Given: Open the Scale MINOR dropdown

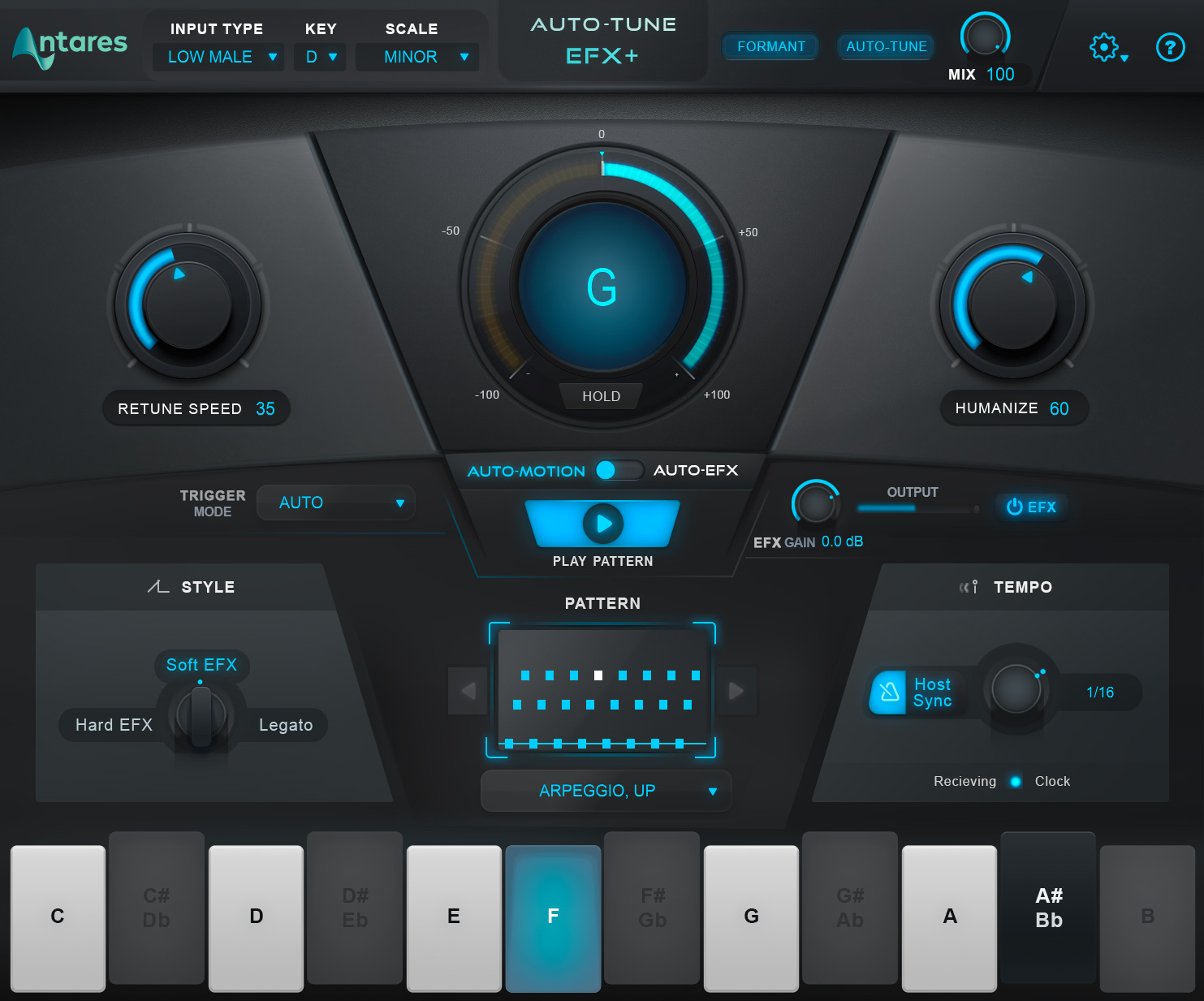Looking at the screenshot, I should pos(417,57).
